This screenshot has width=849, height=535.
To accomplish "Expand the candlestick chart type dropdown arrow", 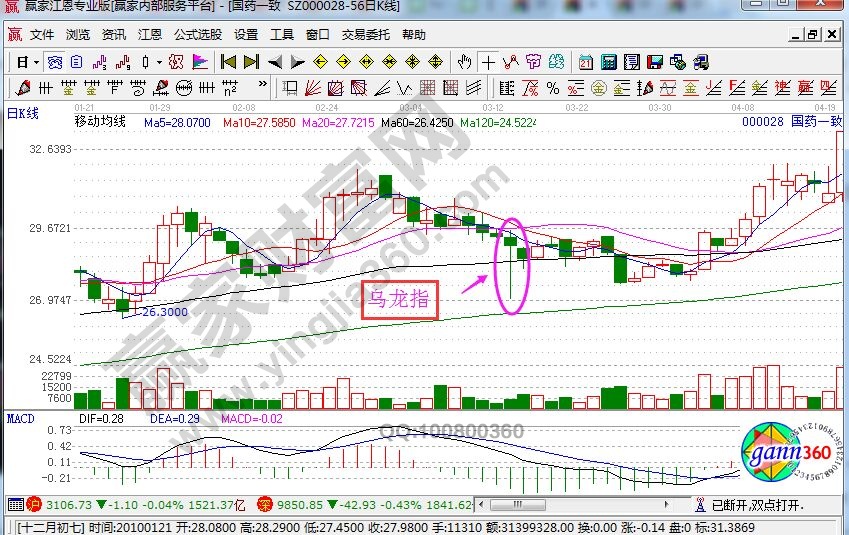I will [160, 62].
